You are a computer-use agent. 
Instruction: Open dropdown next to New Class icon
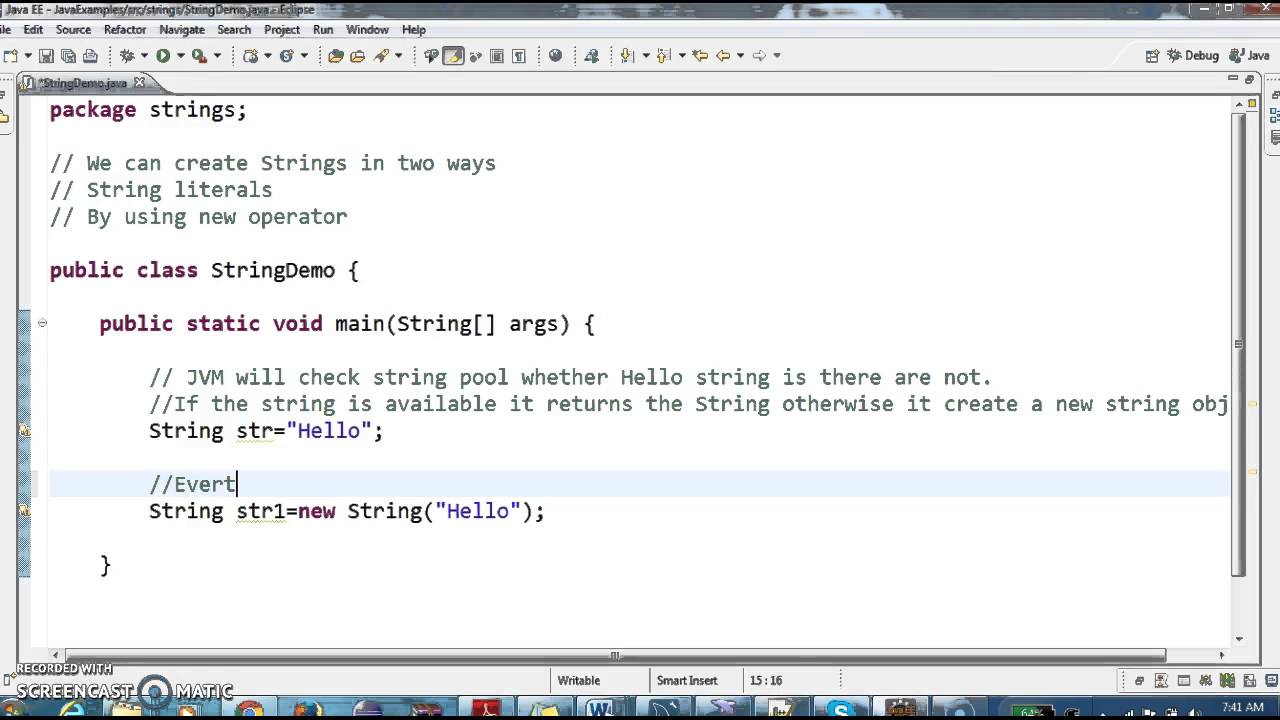point(304,56)
